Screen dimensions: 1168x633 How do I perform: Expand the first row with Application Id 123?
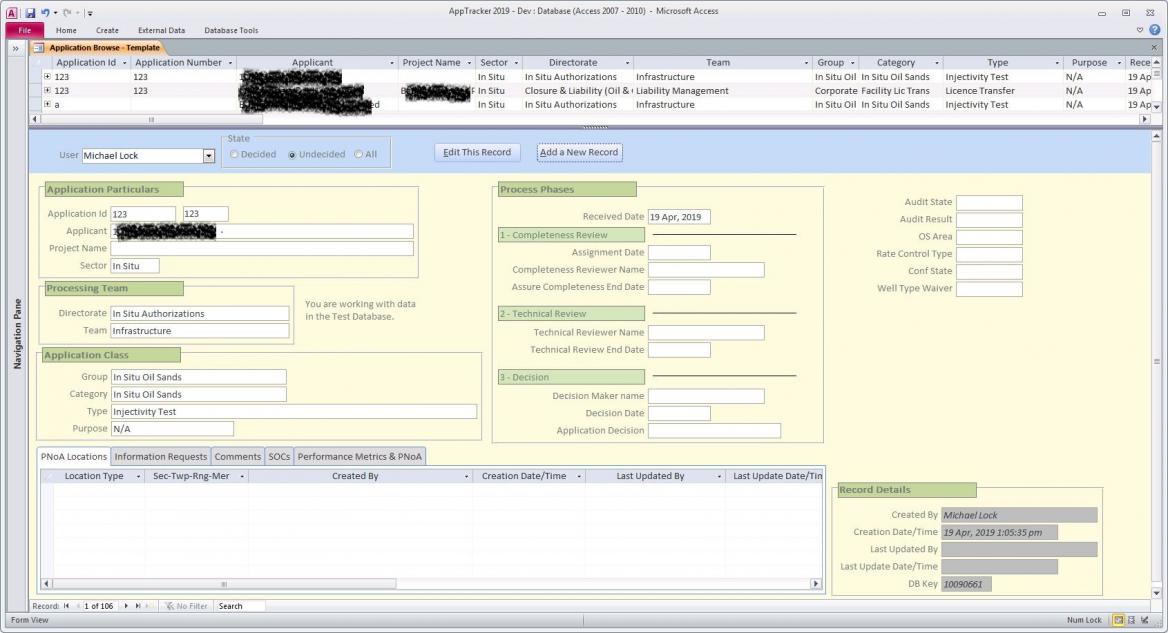click(x=47, y=77)
